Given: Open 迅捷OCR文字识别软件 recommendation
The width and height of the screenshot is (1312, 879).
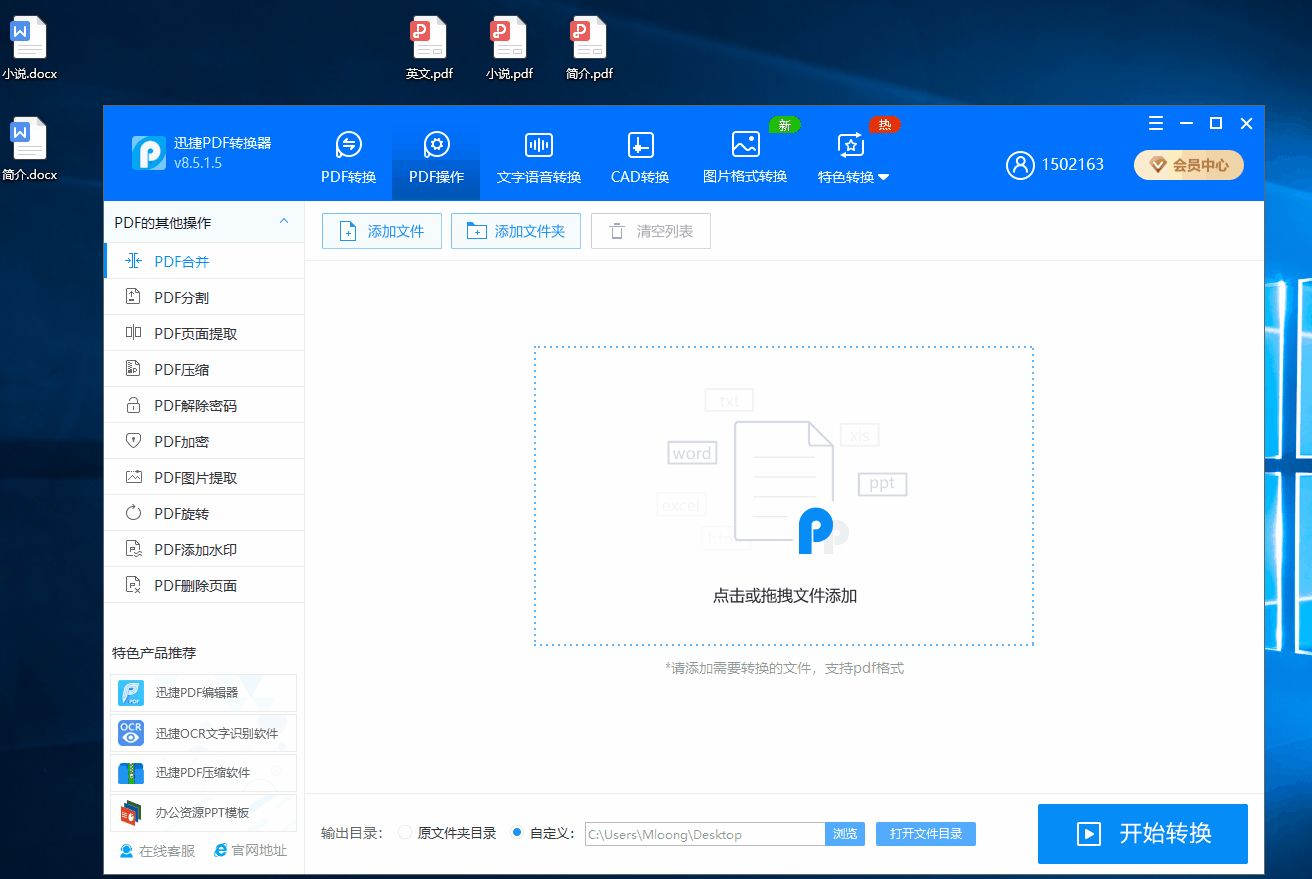Looking at the screenshot, I should [x=204, y=733].
